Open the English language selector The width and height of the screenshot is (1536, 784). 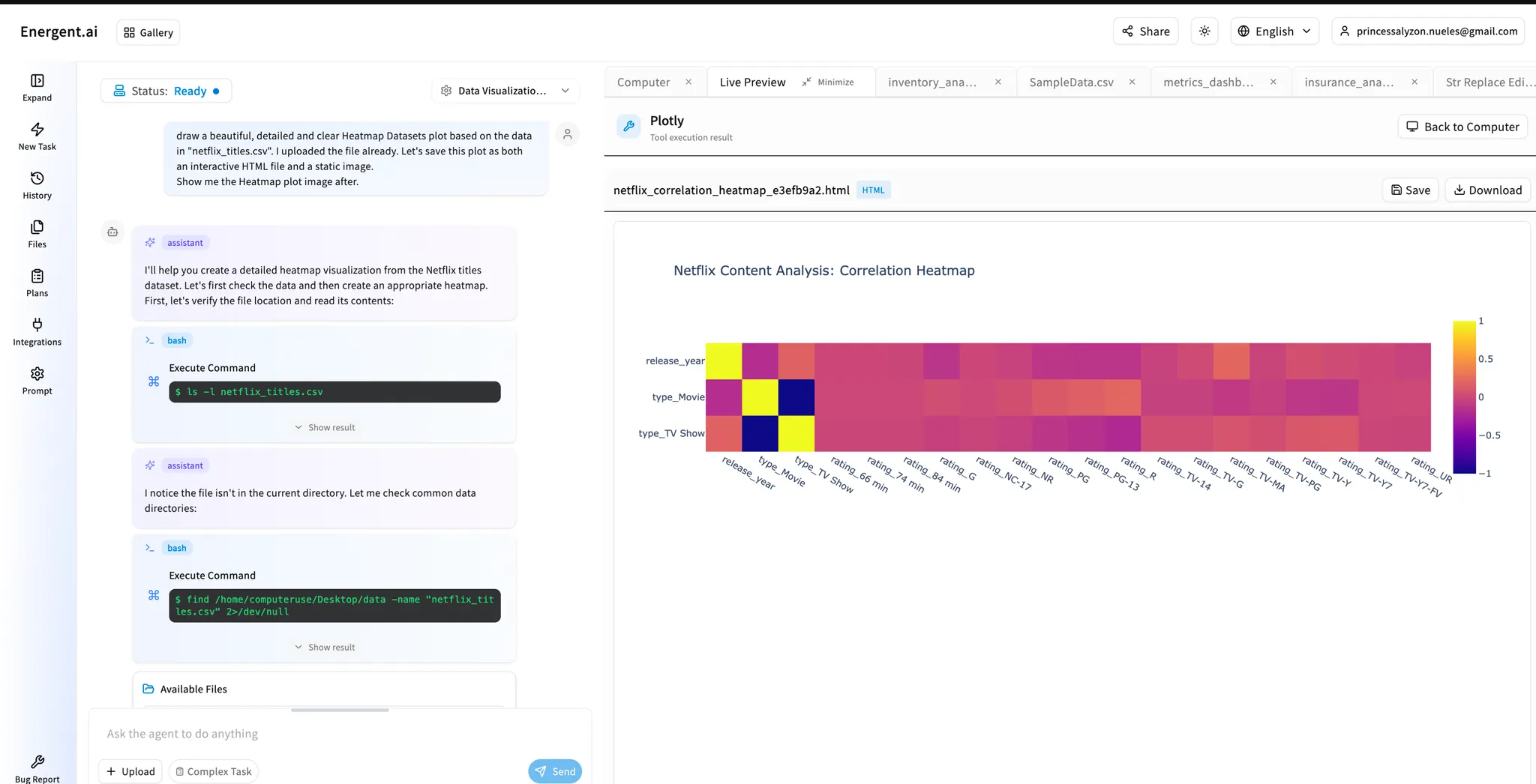pyautogui.click(x=1273, y=31)
